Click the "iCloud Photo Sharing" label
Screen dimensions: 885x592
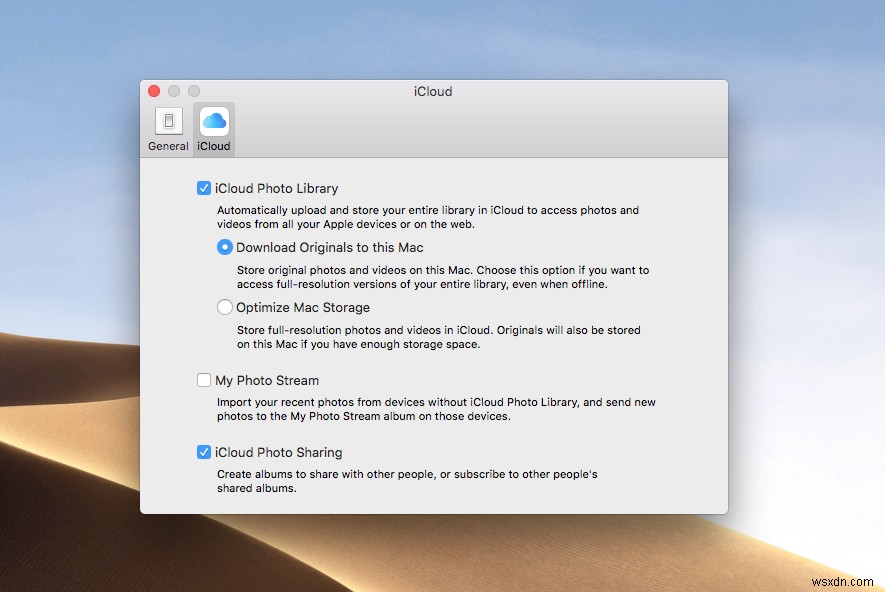pos(279,452)
